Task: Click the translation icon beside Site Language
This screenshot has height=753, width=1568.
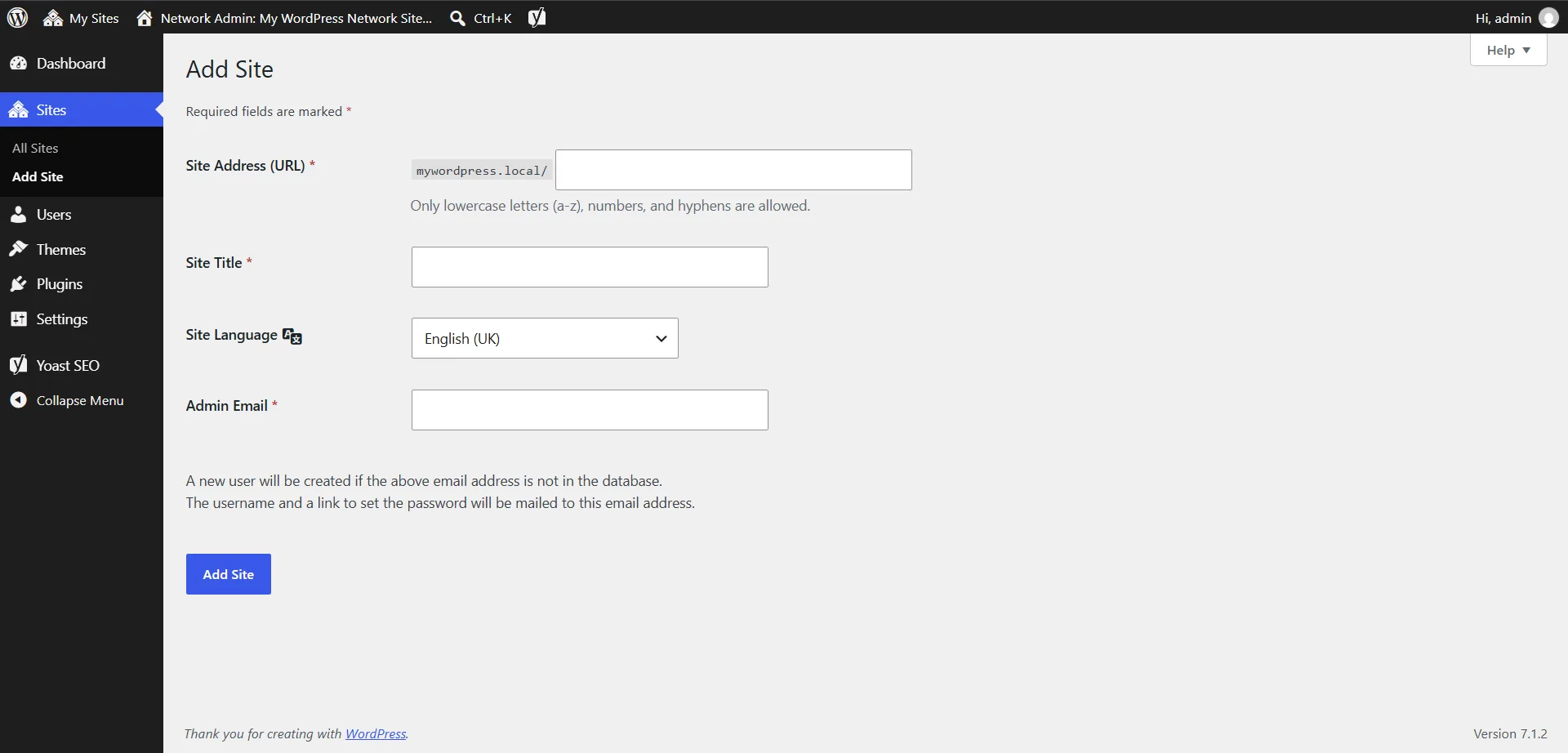Action: [292, 336]
